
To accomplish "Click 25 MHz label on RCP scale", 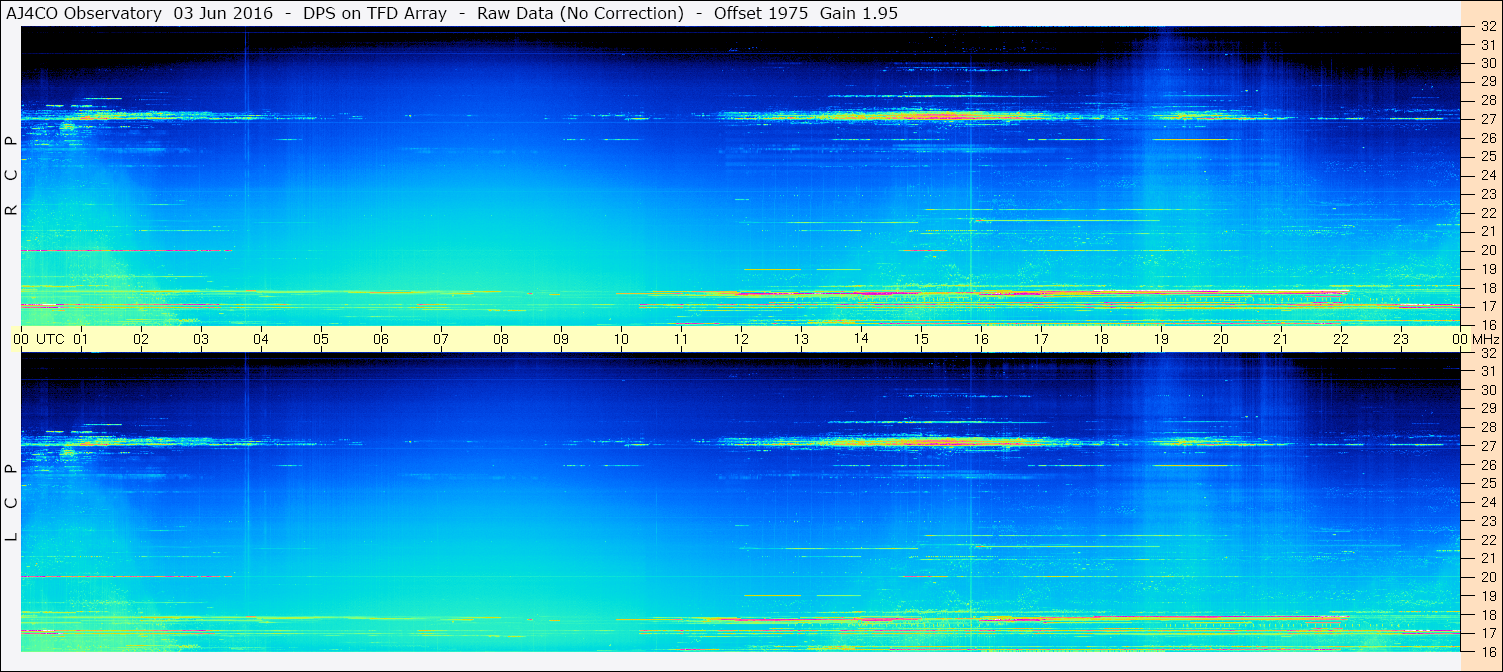I will pos(1487,156).
